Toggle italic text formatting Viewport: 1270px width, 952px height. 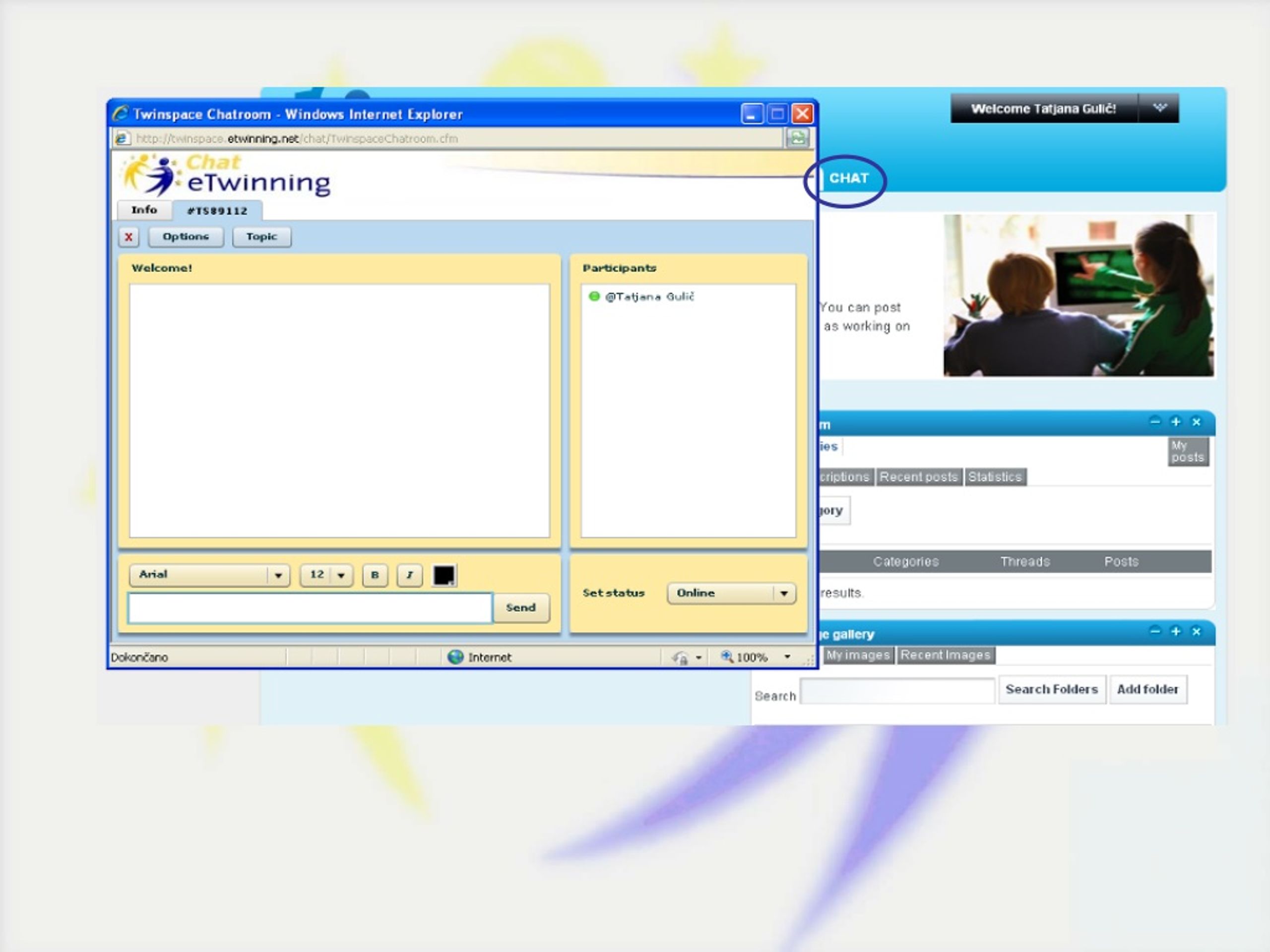(x=409, y=575)
